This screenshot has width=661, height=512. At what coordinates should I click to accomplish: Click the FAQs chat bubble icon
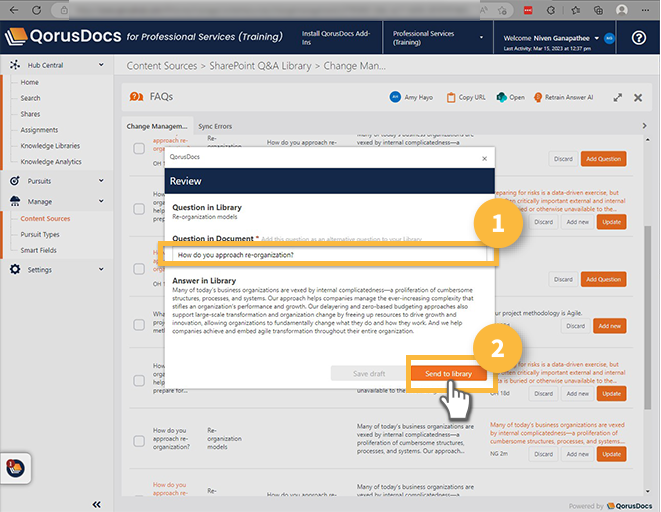[x=136, y=97]
